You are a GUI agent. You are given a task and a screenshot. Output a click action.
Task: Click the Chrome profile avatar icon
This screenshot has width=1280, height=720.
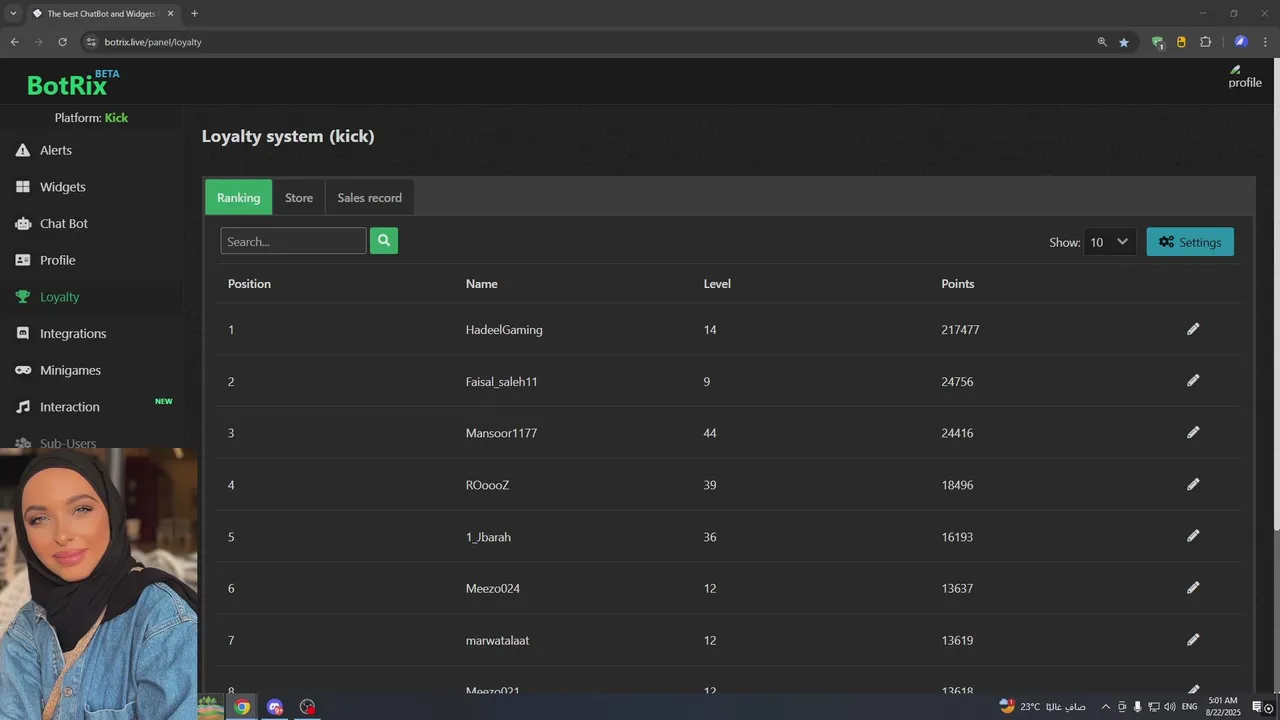(1241, 42)
